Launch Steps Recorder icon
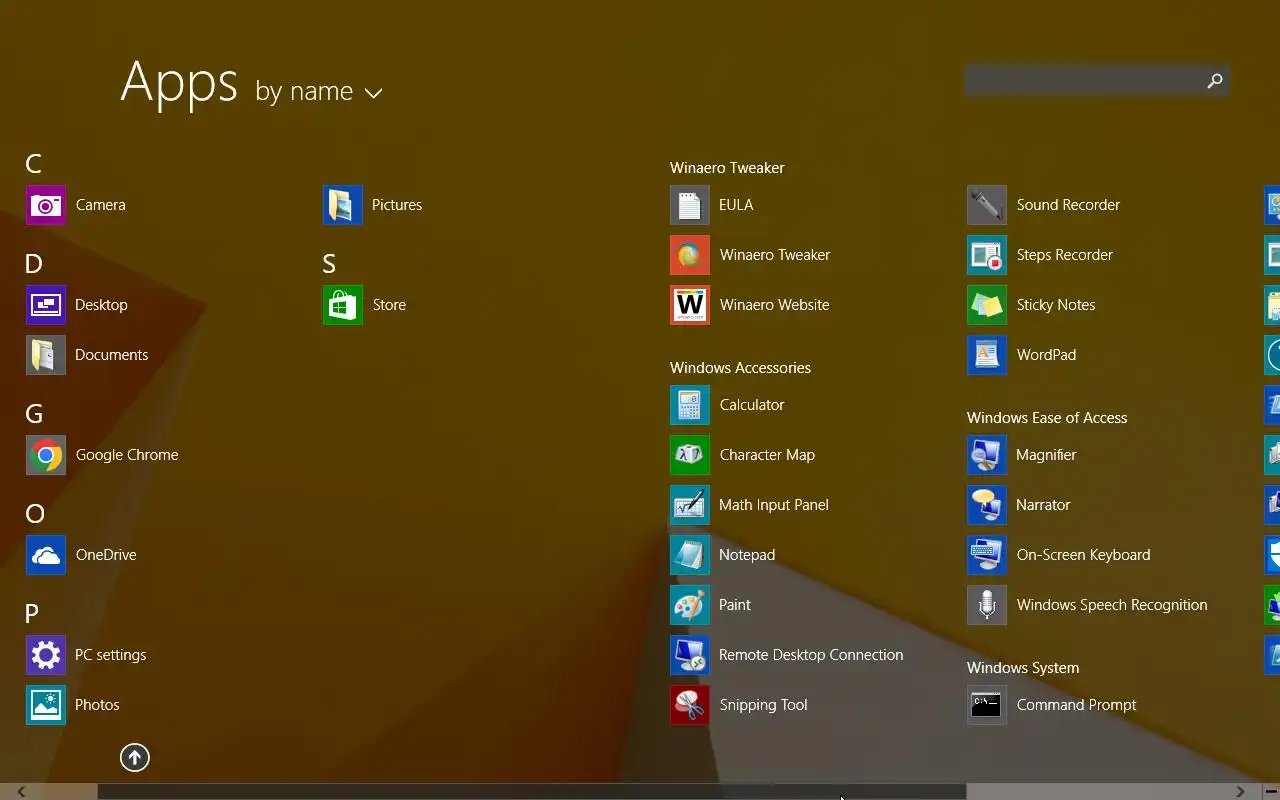 tap(987, 255)
